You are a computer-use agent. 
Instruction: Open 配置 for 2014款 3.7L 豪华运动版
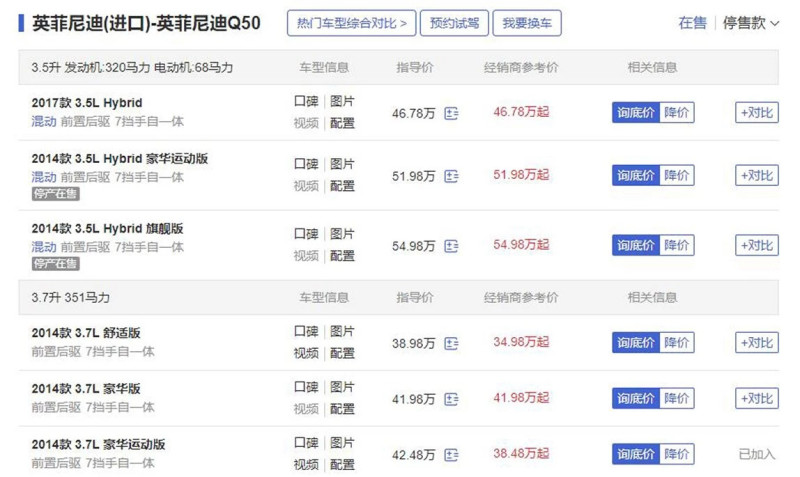coord(342,465)
